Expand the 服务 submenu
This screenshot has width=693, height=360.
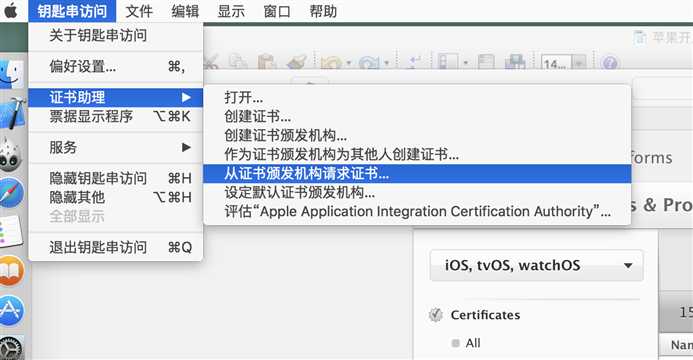point(116,147)
